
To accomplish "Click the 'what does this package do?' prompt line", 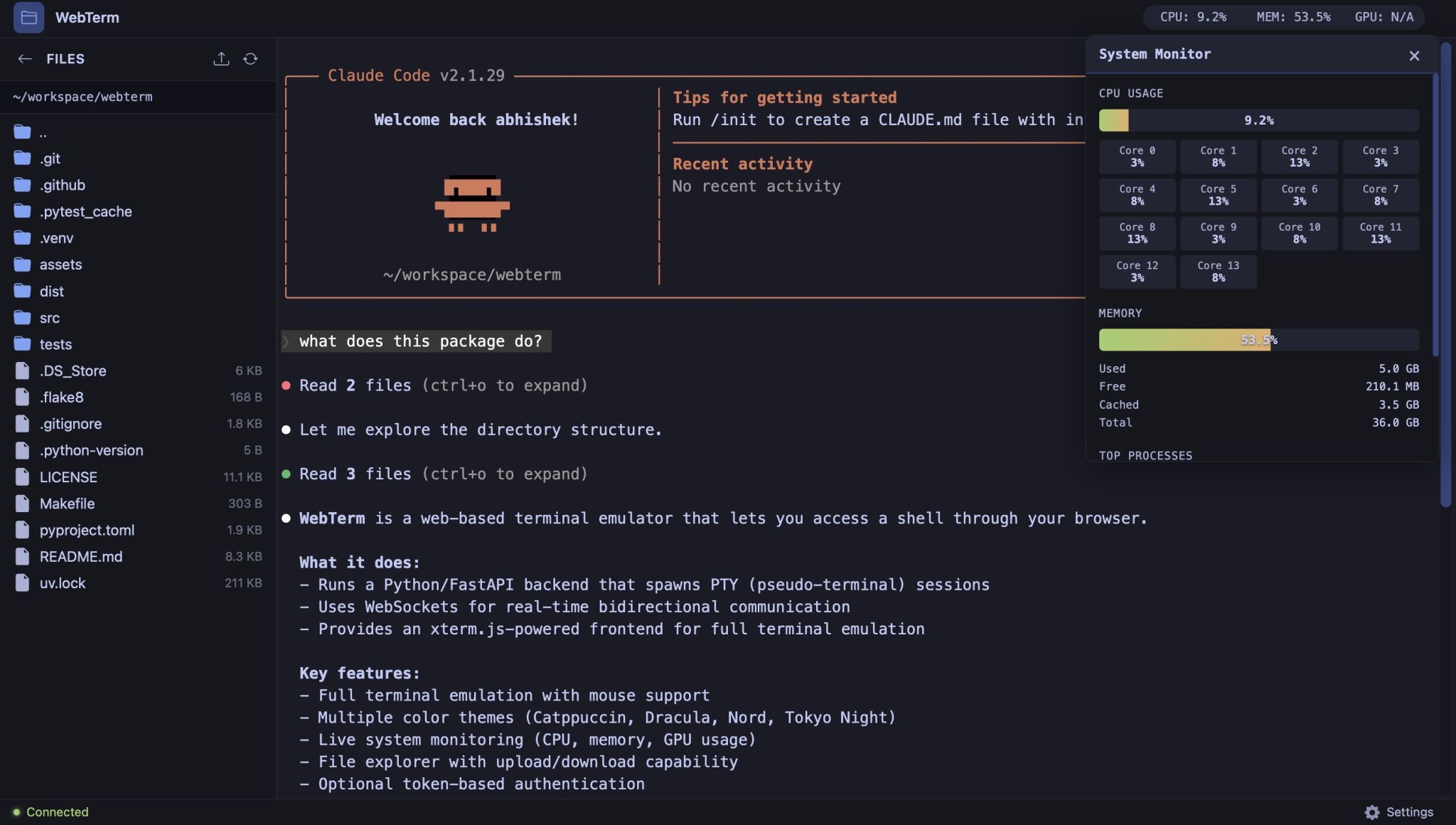I will click(417, 341).
